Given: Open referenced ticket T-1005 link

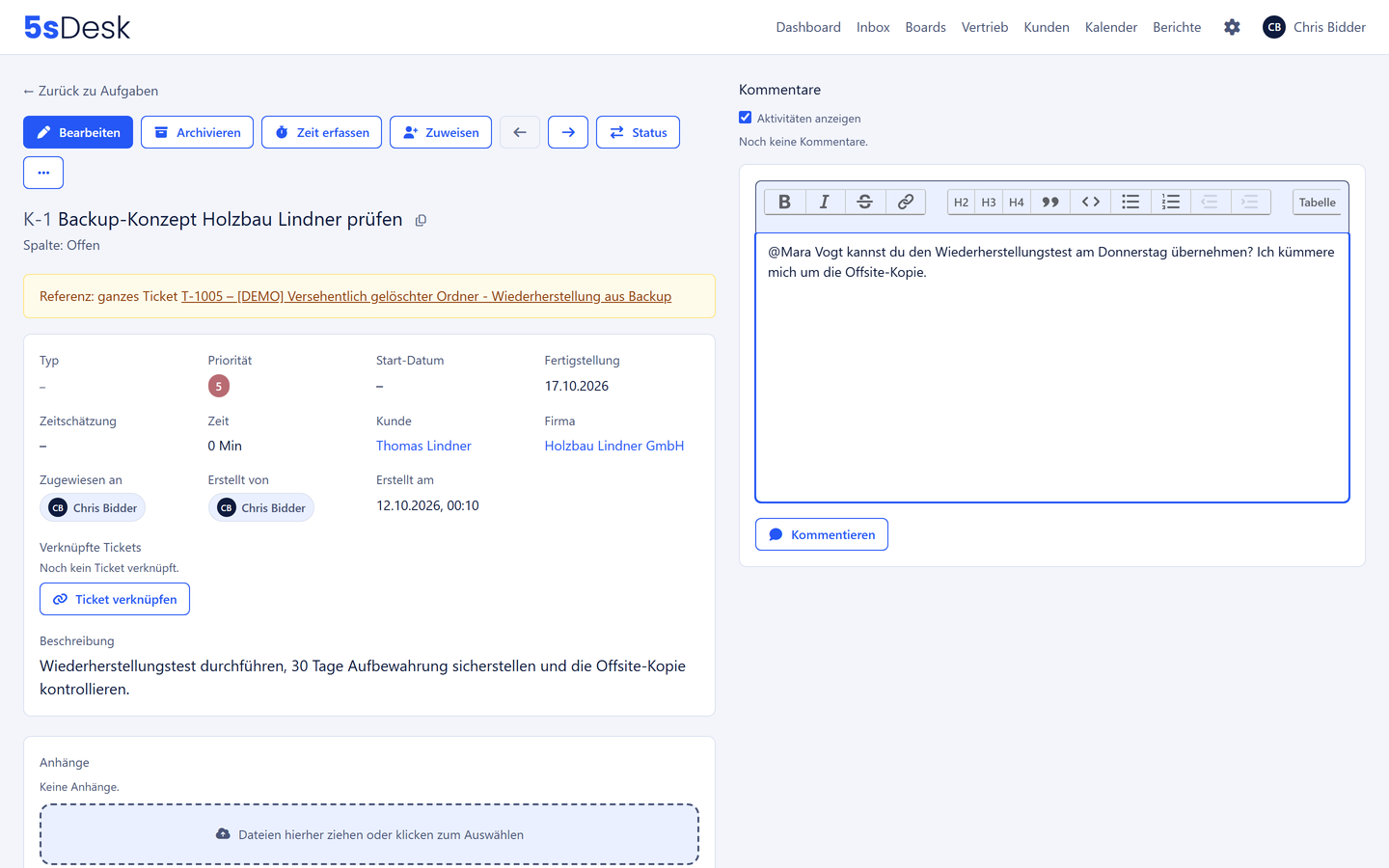Looking at the screenshot, I should [426, 296].
